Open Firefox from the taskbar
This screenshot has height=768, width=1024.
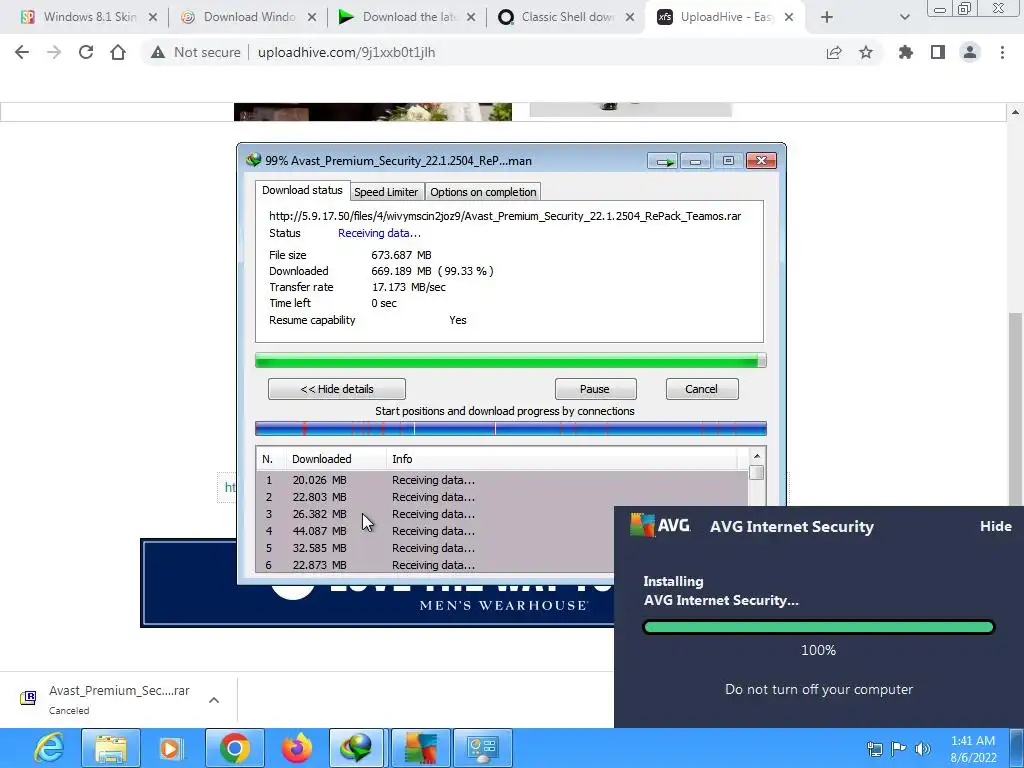coord(296,748)
